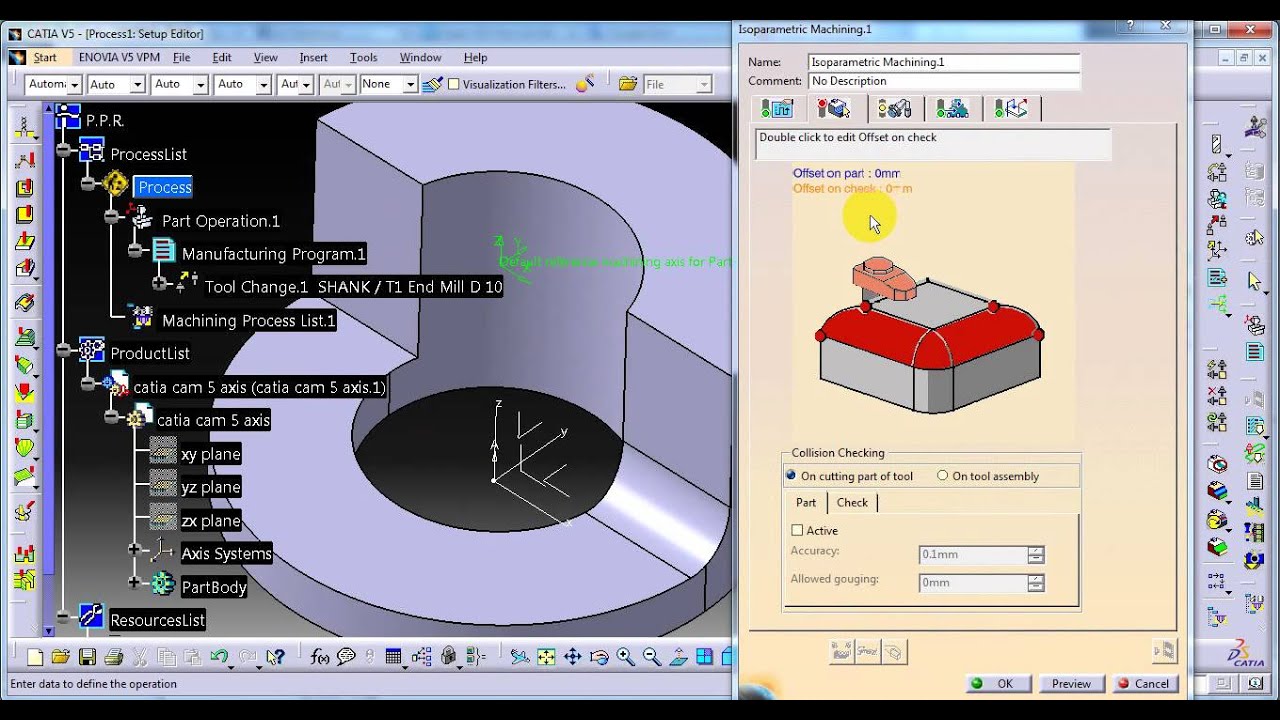Click the lock icon in bottom toolbar
Image resolution: width=1280 pixels, height=720 pixels.
coord(449,657)
